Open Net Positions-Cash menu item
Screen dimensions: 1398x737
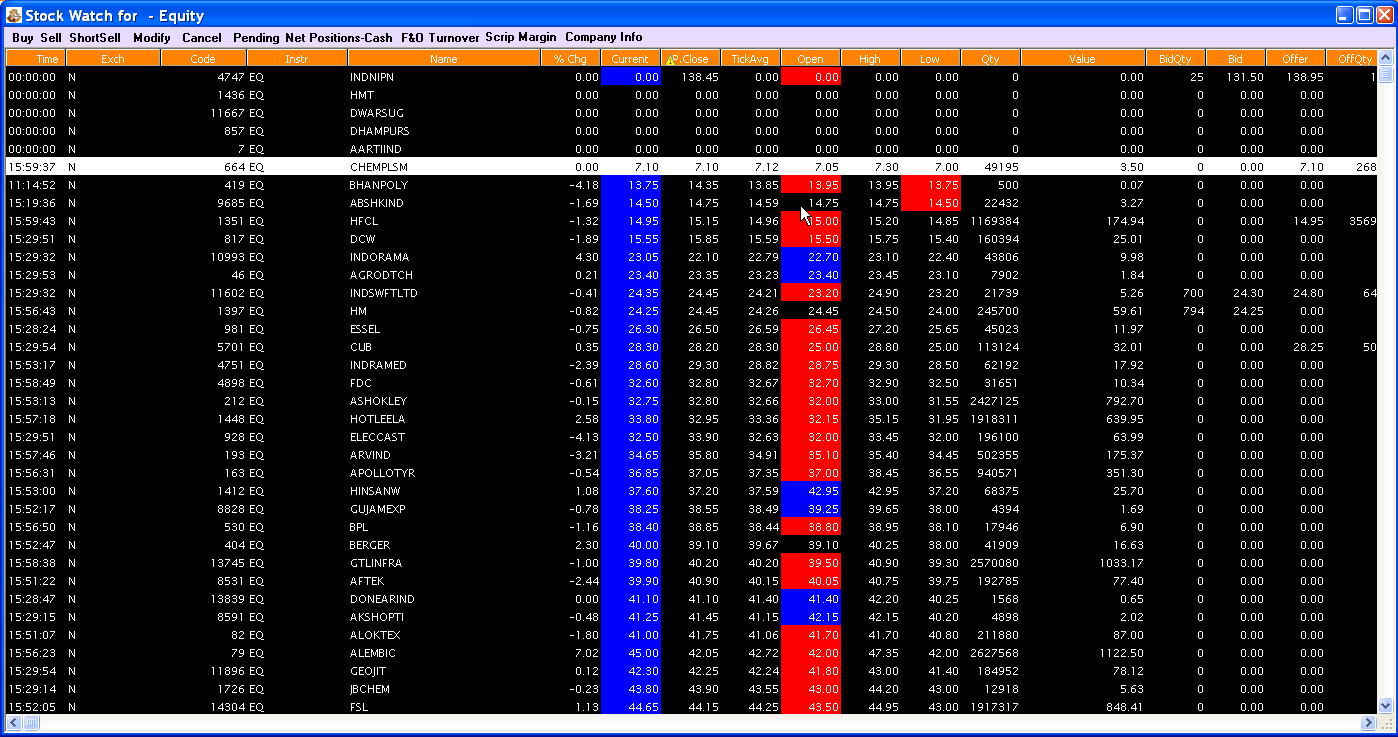point(338,37)
